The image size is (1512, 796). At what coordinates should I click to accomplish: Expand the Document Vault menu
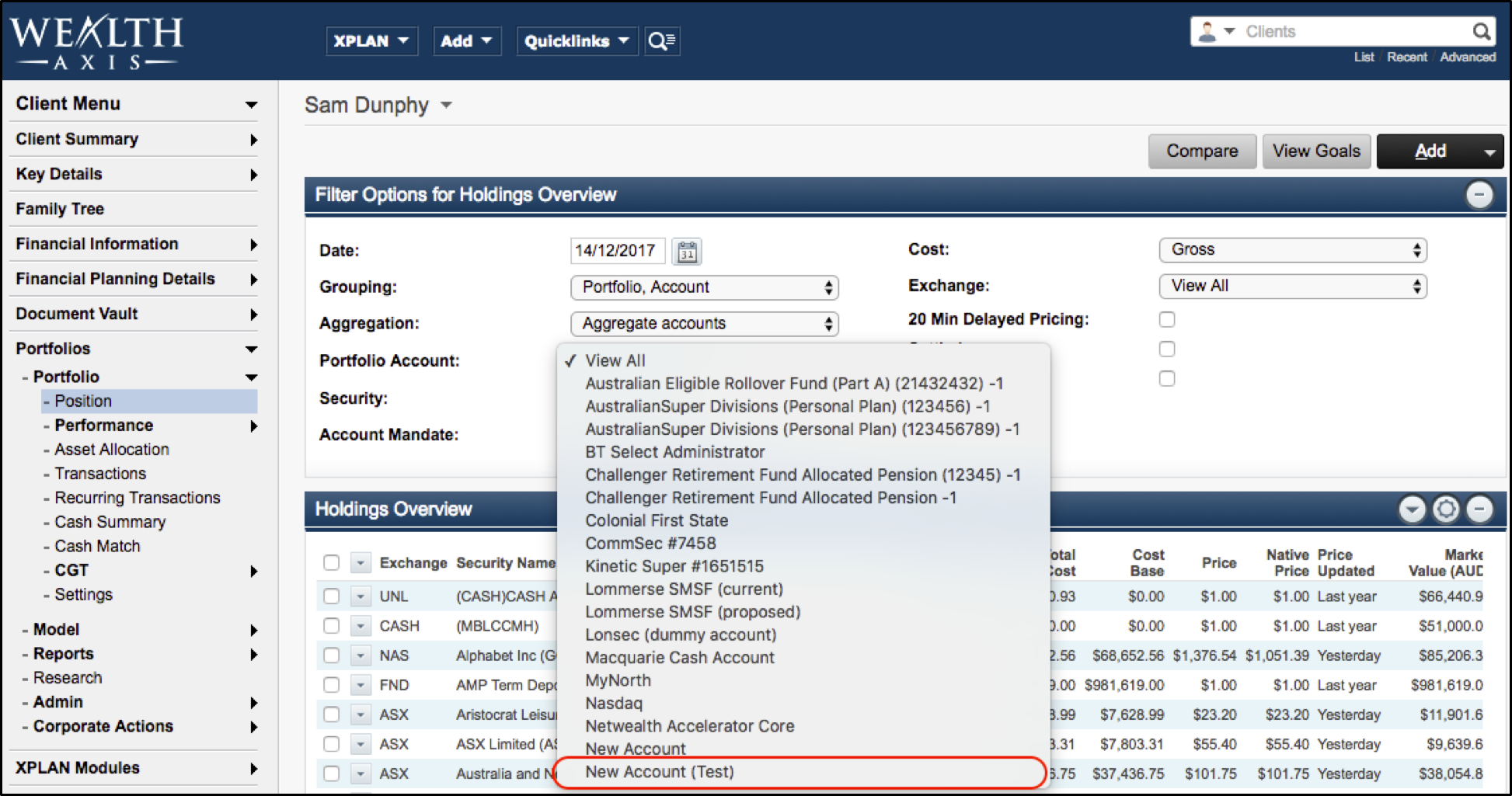pyautogui.click(x=253, y=315)
